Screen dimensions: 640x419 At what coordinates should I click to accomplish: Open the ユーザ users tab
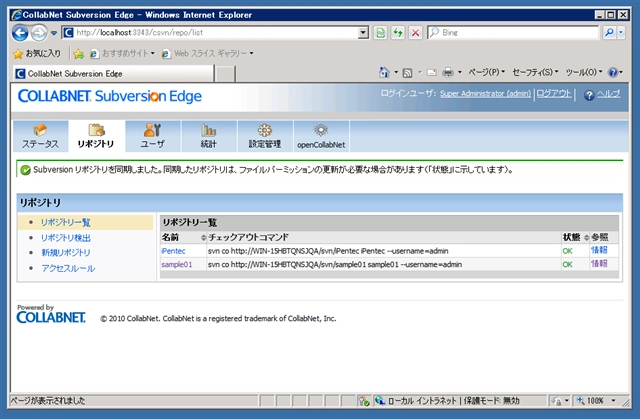point(153,136)
